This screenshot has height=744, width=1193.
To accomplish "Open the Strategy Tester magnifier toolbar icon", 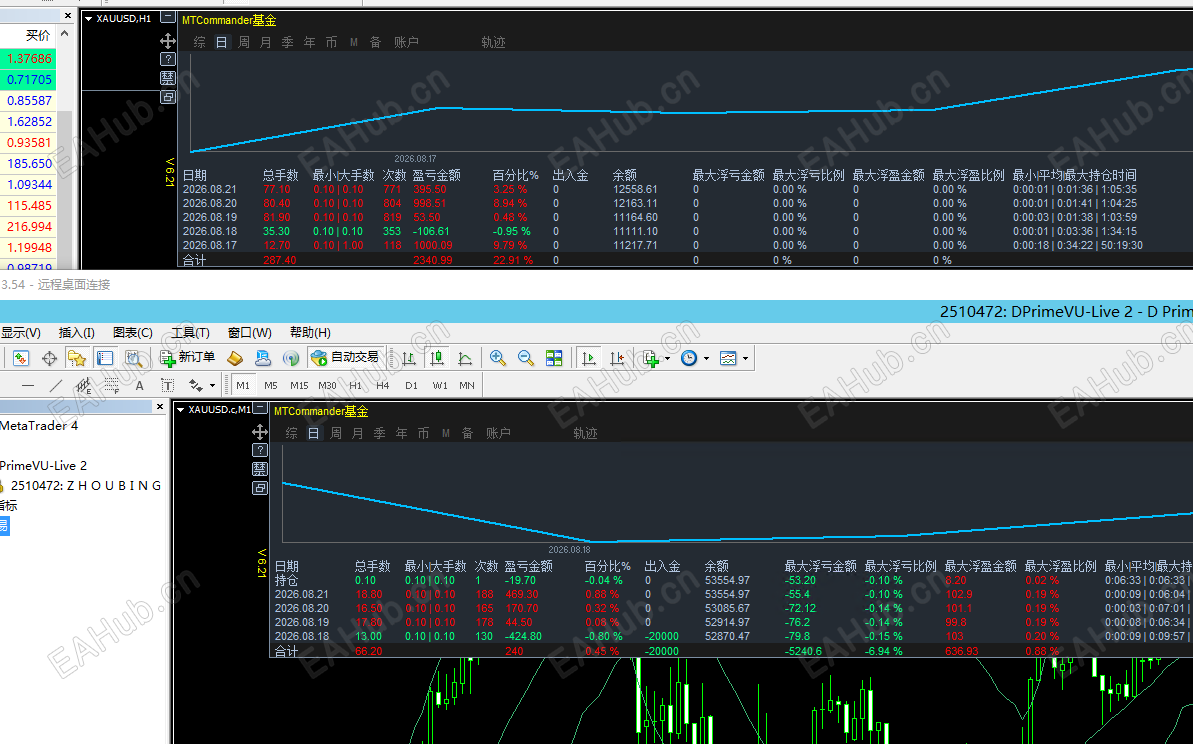I will click(x=134, y=358).
